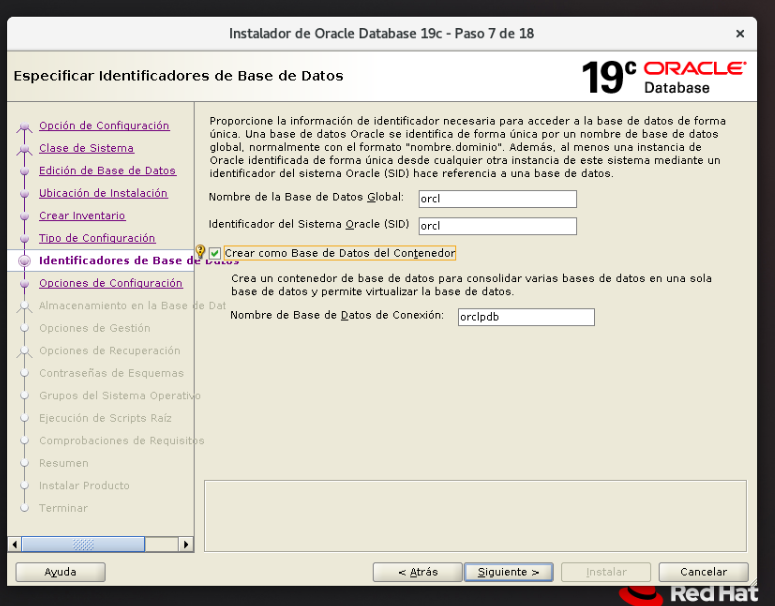The width and height of the screenshot is (775, 606).
Task: Click the sidebar horizontal scrollbar thumb
Action: (83, 544)
